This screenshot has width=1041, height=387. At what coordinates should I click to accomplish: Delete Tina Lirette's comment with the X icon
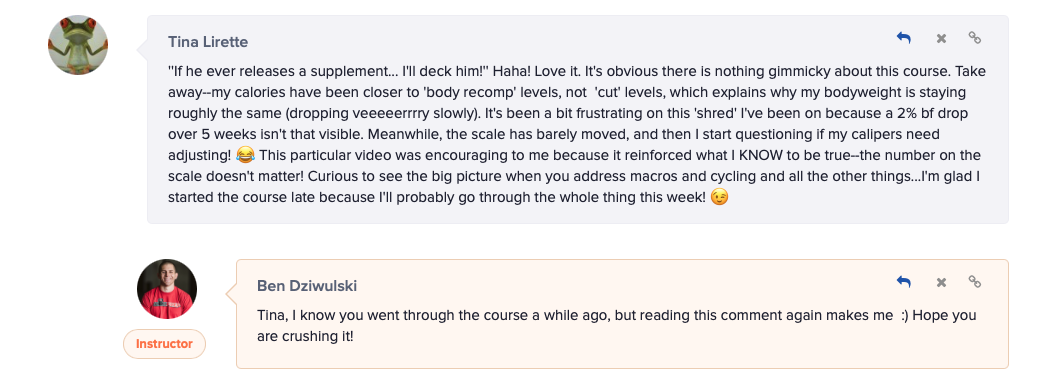click(x=941, y=39)
